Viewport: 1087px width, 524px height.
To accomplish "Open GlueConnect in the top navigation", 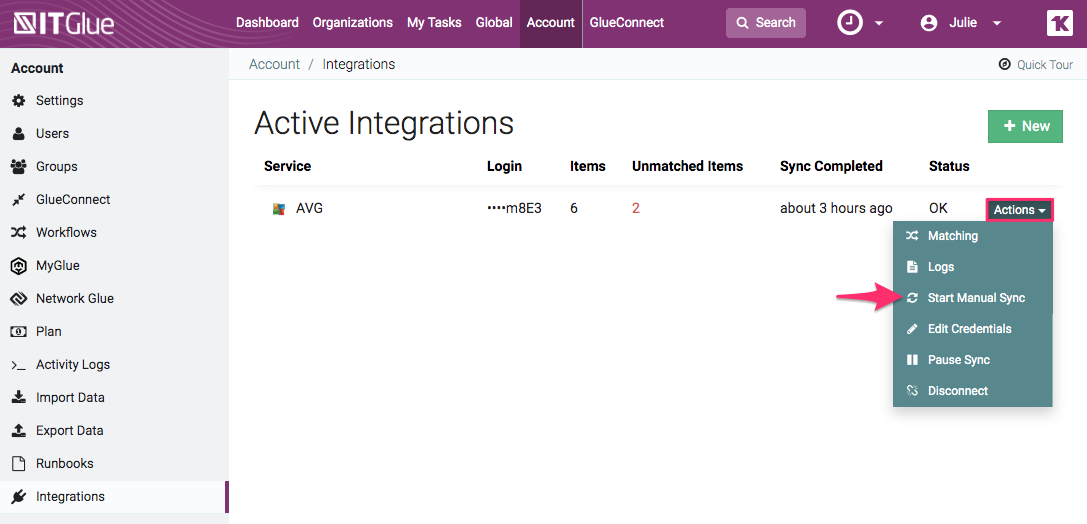I will [x=627, y=23].
